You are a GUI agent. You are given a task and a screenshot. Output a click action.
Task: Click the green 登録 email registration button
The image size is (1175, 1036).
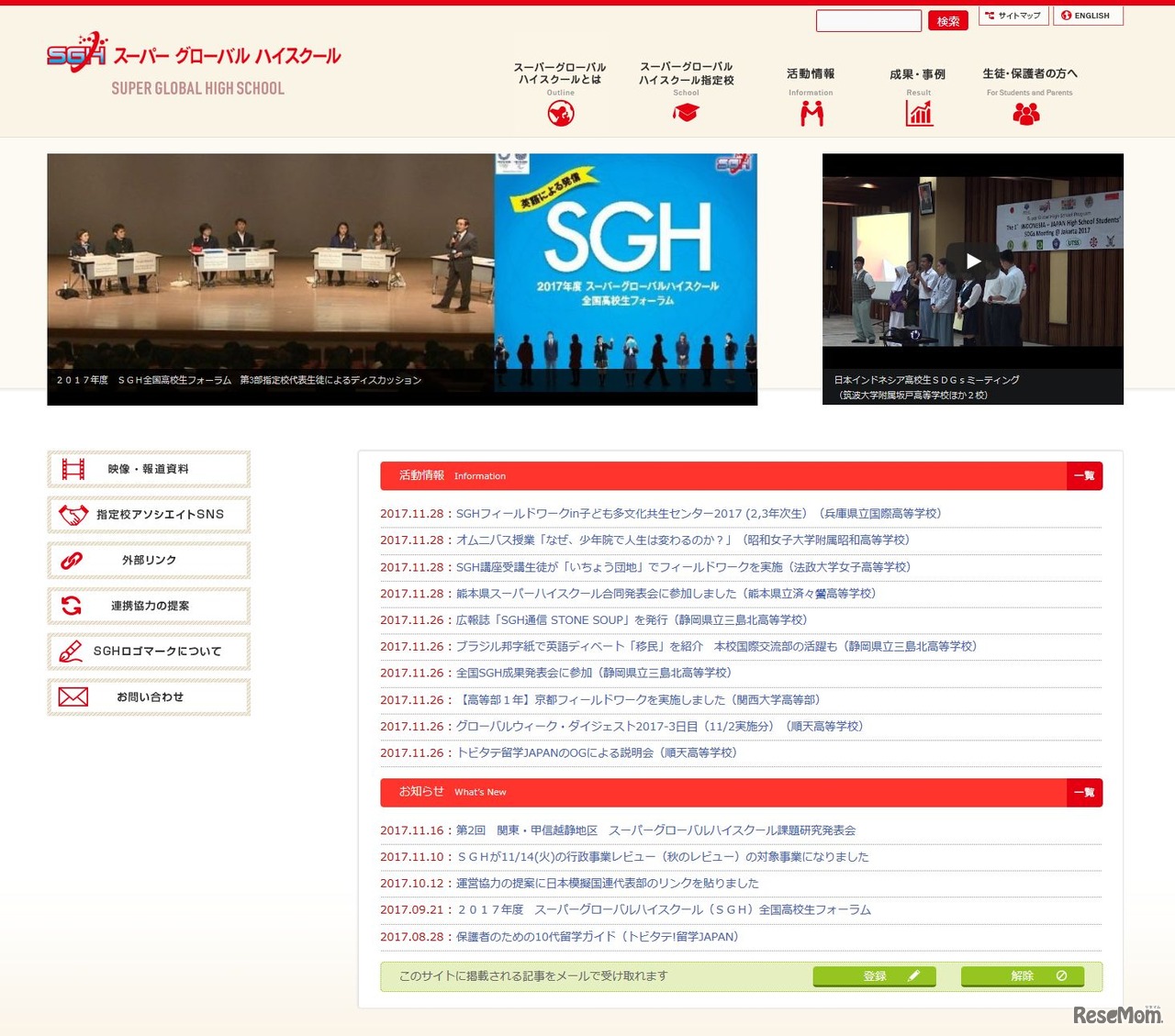pos(873,976)
